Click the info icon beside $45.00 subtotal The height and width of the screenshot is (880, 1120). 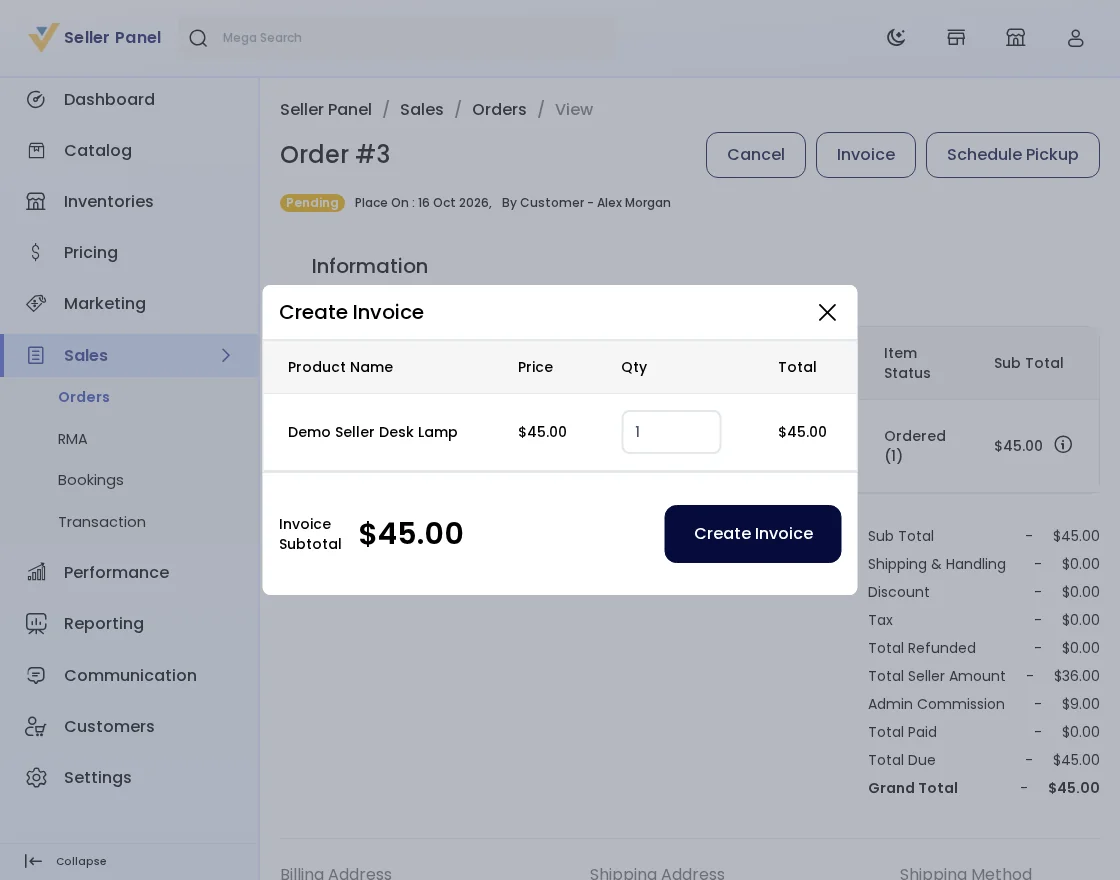pyautogui.click(x=1063, y=445)
